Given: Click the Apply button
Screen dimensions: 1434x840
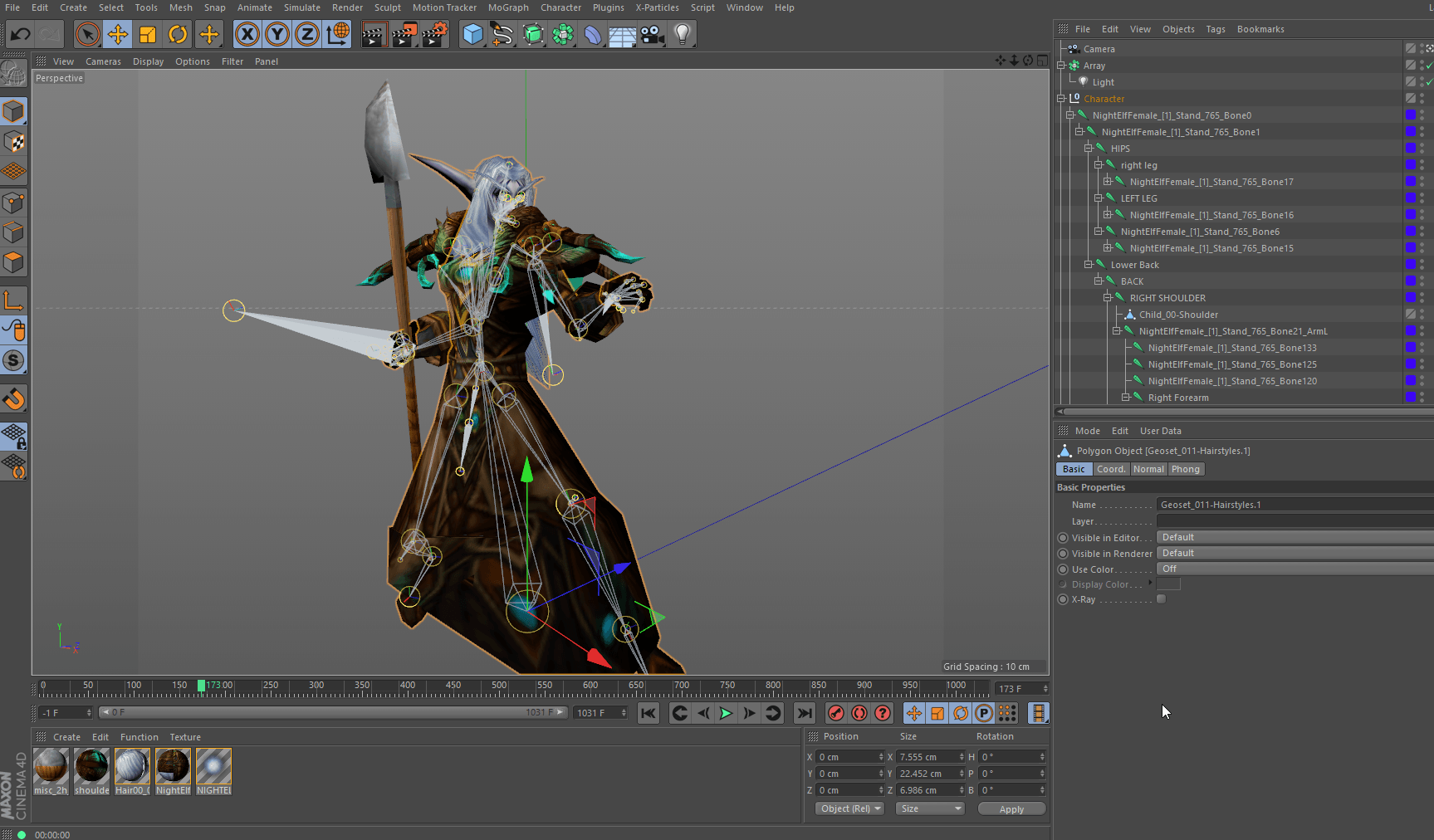Looking at the screenshot, I should (x=1011, y=809).
